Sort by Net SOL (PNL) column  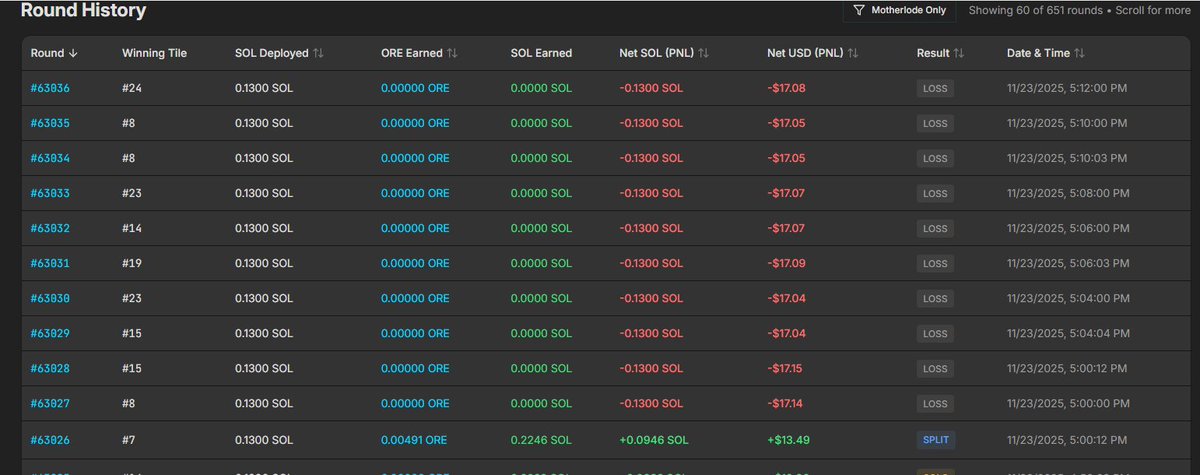point(664,53)
